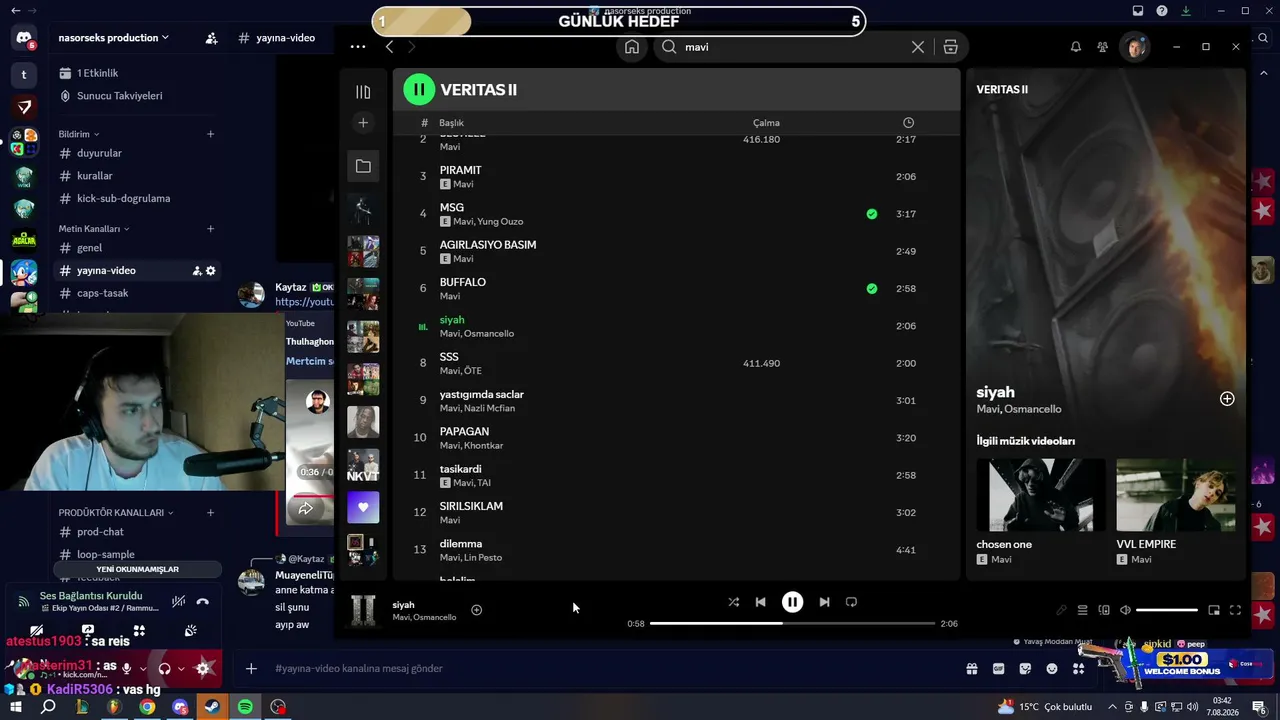Play the track BUFFALO
The image size is (1280, 720).
[x=676, y=288]
